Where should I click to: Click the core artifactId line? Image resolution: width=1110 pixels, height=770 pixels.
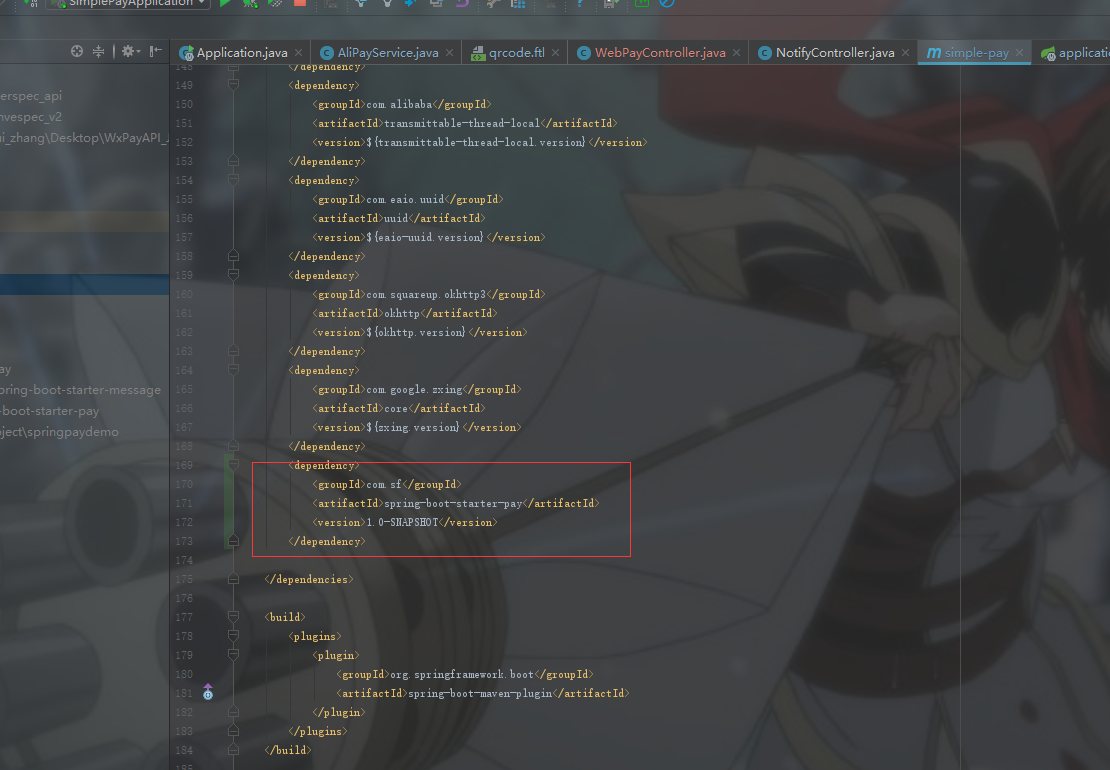tap(399, 408)
